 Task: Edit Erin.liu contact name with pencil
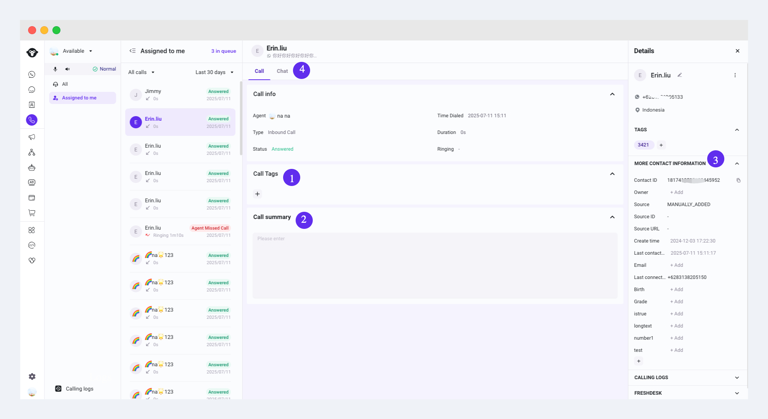pyautogui.click(x=680, y=75)
